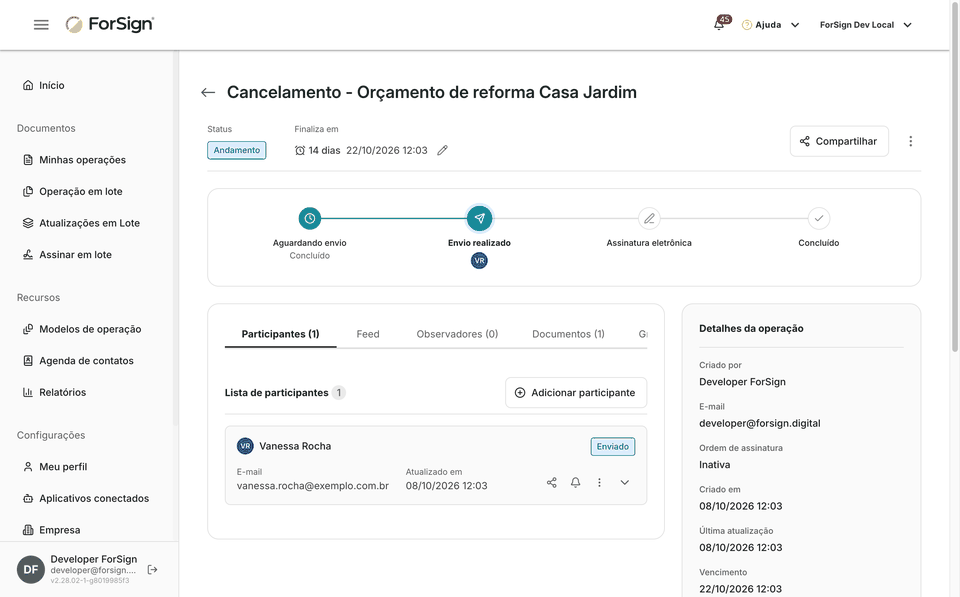Expand the Ajuda dropdown

coord(795,25)
